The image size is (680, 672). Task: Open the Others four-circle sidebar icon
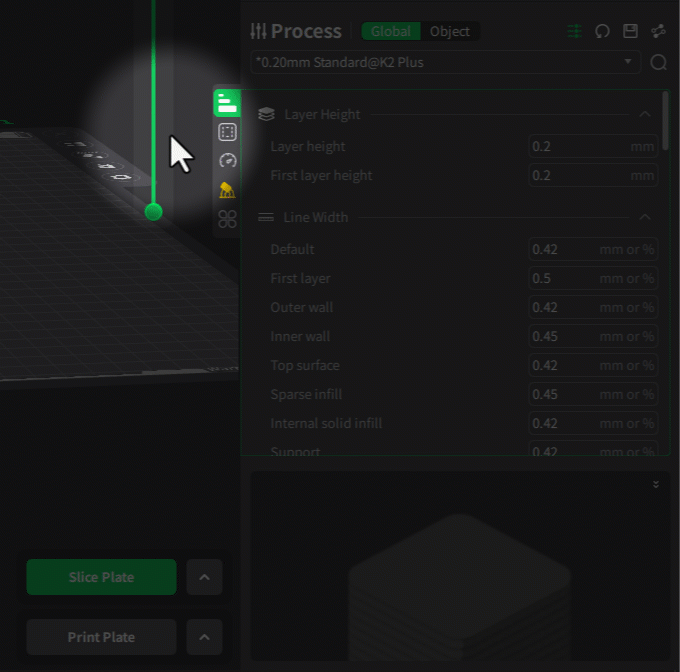[x=227, y=218]
